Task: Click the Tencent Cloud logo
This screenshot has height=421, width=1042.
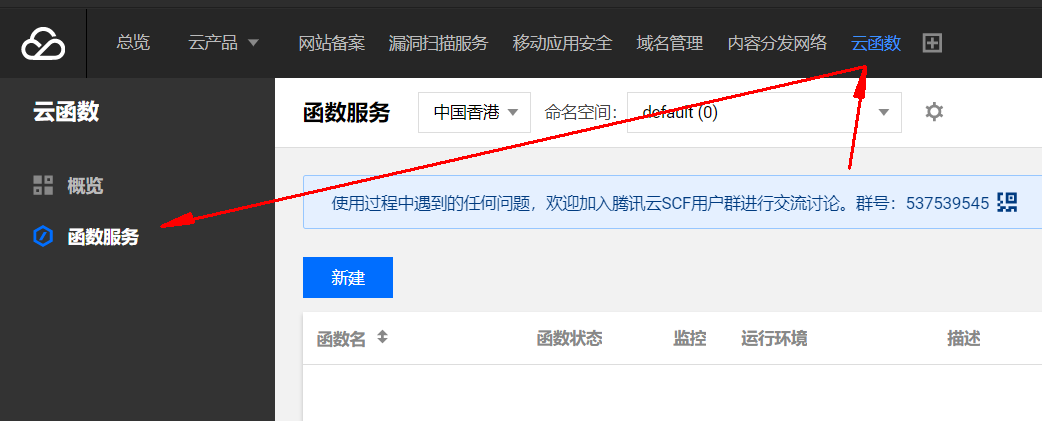Action: pyautogui.click(x=43, y=43)
